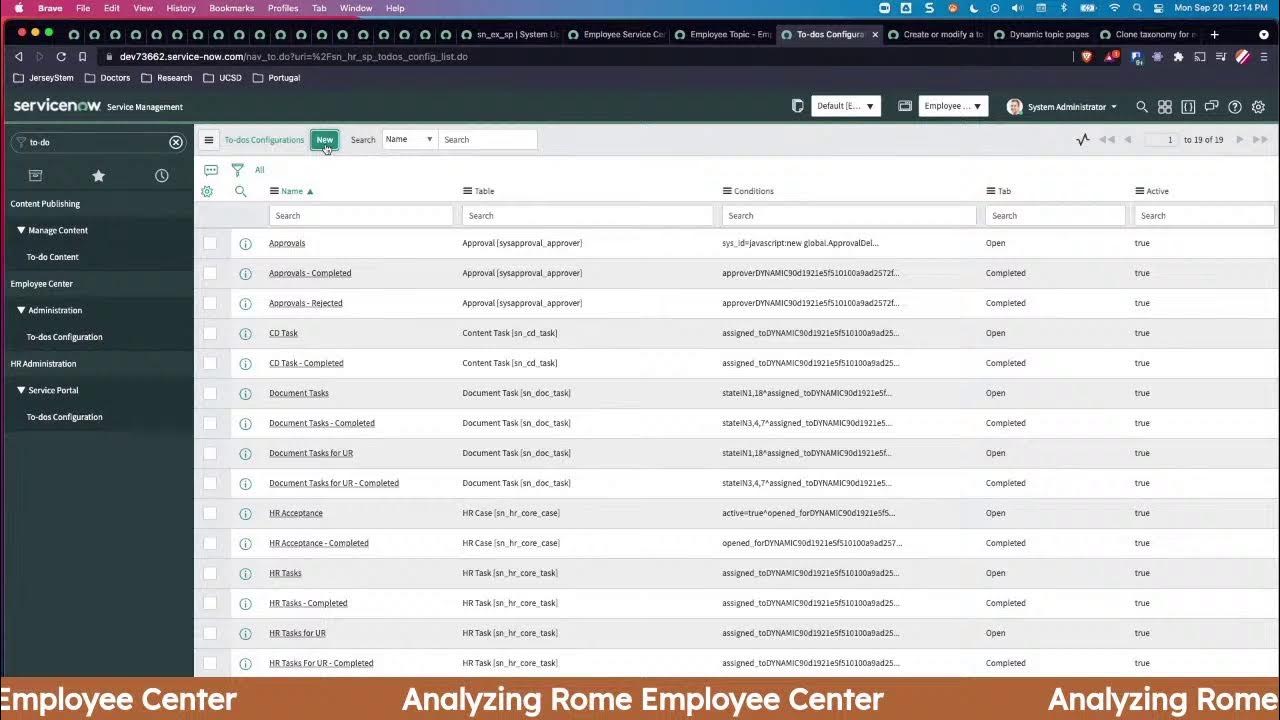
Task: Open the Employee application scope dropdown
Action: 953,106
